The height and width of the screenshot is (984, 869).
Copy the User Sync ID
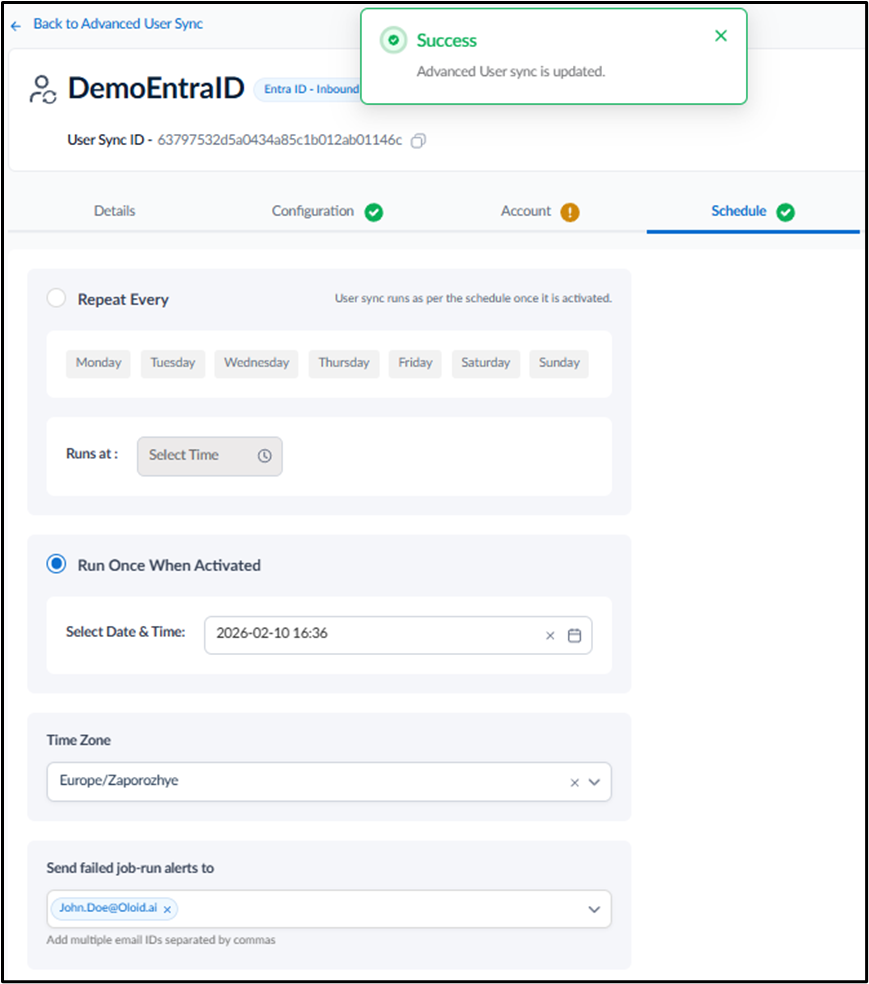point(418,141)
